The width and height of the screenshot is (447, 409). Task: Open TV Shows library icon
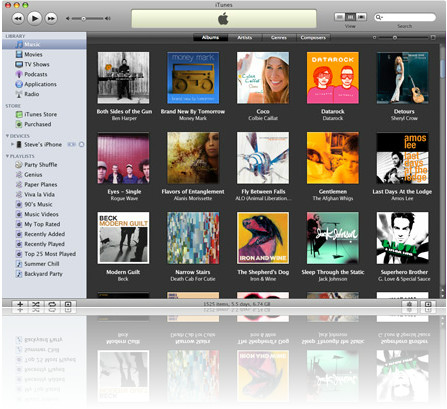click(x=19, y=64)
